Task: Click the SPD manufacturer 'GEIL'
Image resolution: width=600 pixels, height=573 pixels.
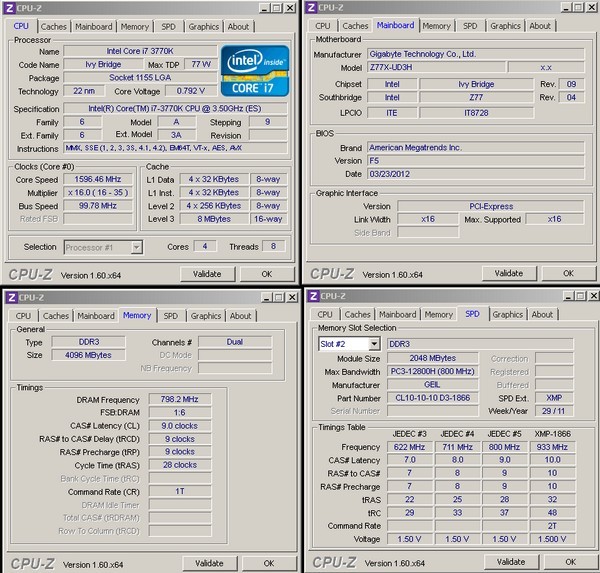Action: (433, 384)
